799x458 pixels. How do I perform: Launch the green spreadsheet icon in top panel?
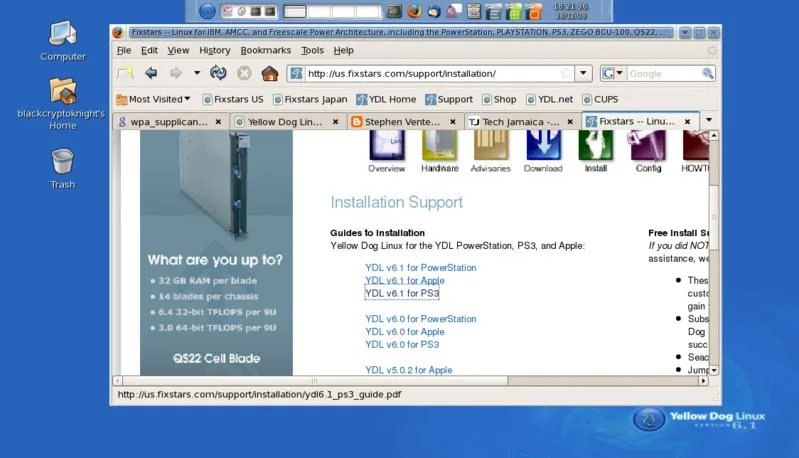click(x=514, y=11)
